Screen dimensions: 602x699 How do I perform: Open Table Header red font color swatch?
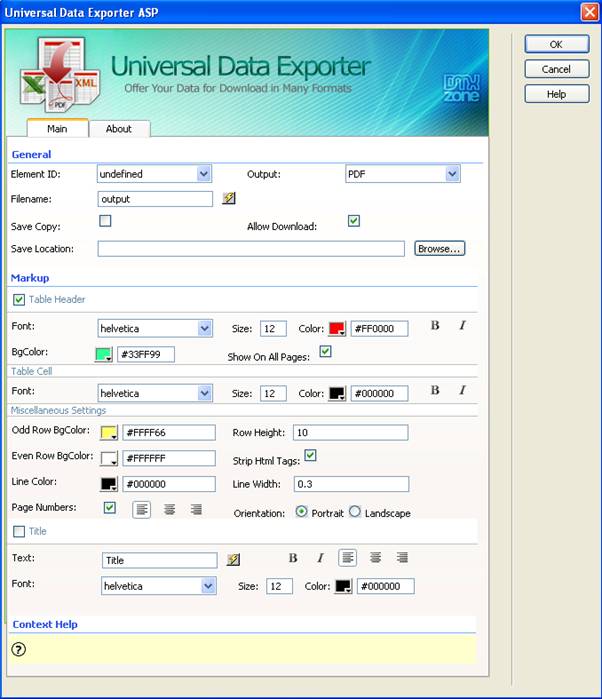pyautogui.click(x=337, y=329)
